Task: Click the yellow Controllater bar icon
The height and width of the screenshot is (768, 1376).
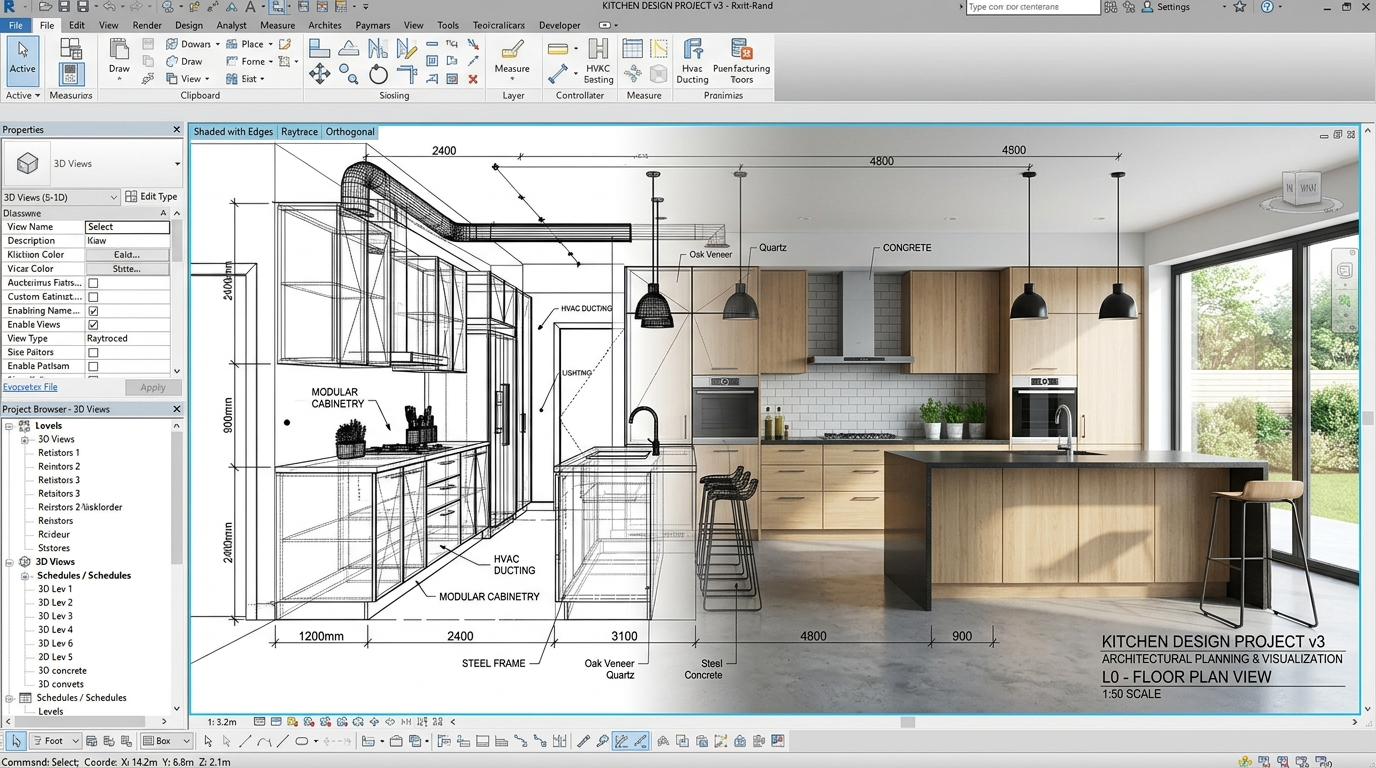Action: 558,48
